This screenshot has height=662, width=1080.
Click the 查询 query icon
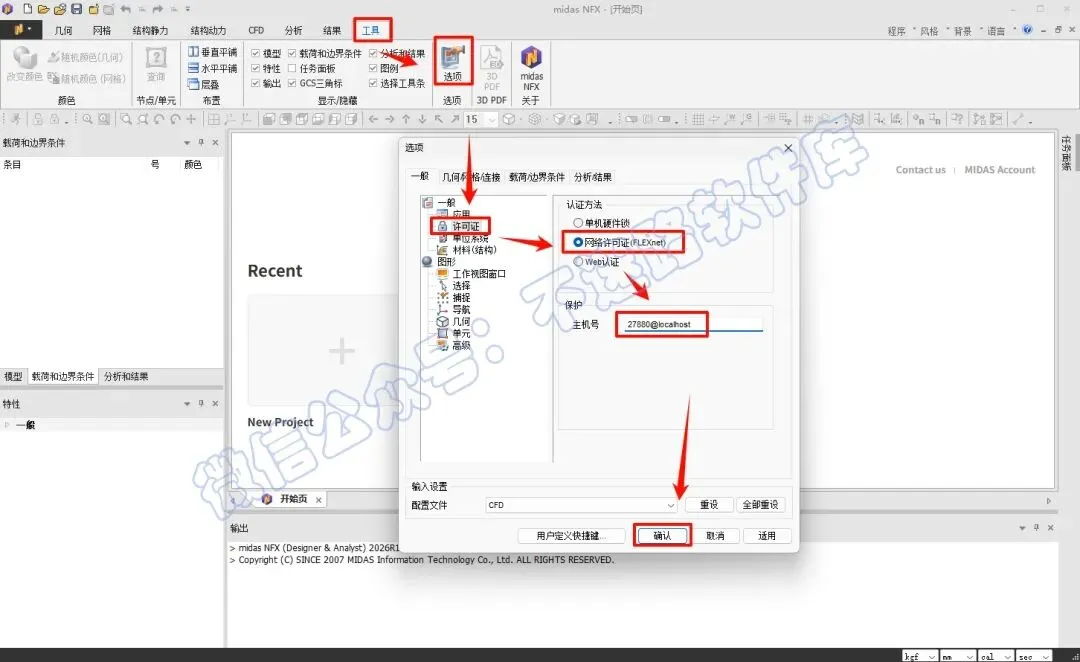[x=156, y=64]
